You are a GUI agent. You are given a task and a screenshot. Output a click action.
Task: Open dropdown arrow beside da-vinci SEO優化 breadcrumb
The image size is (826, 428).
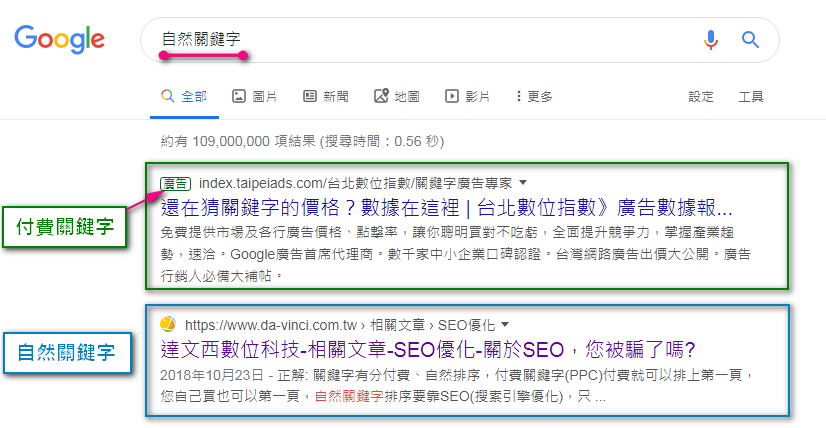pos(506,324)
